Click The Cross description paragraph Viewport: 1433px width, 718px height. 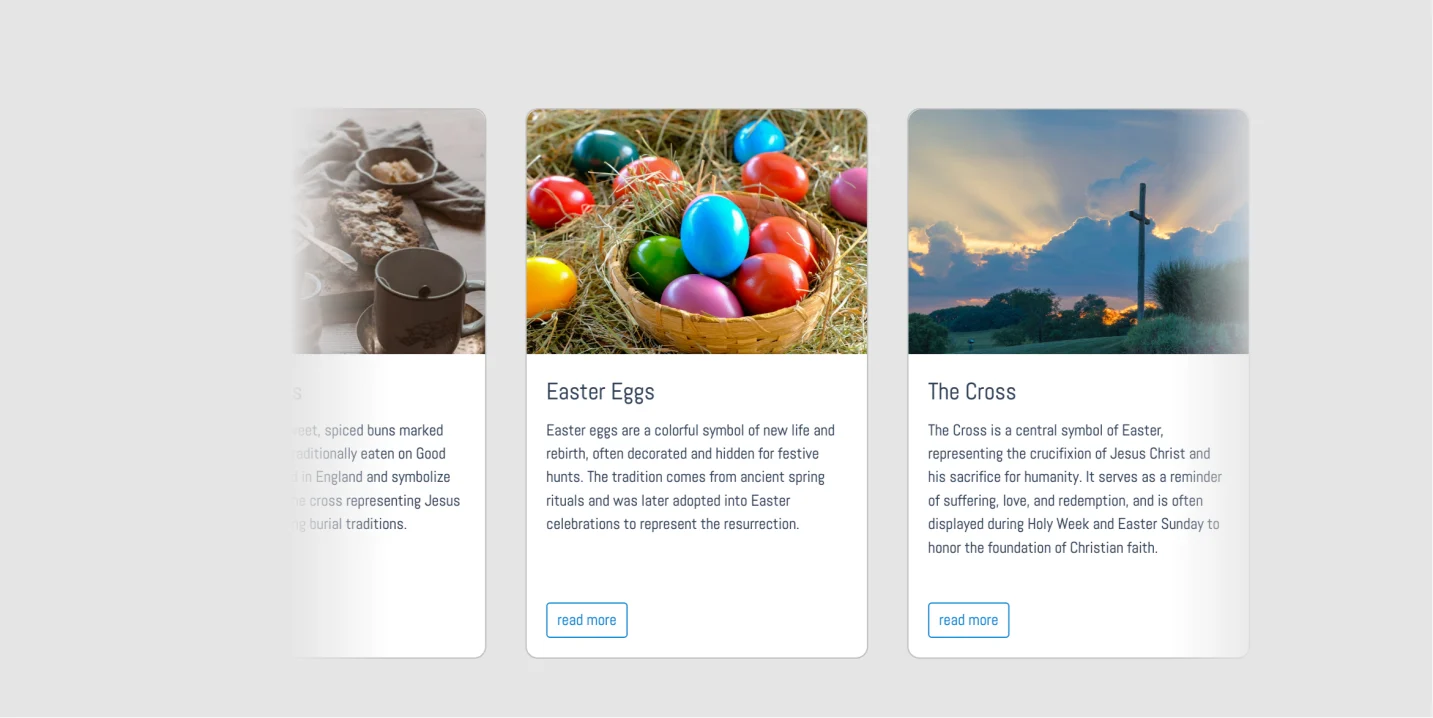click(1074, 489)
